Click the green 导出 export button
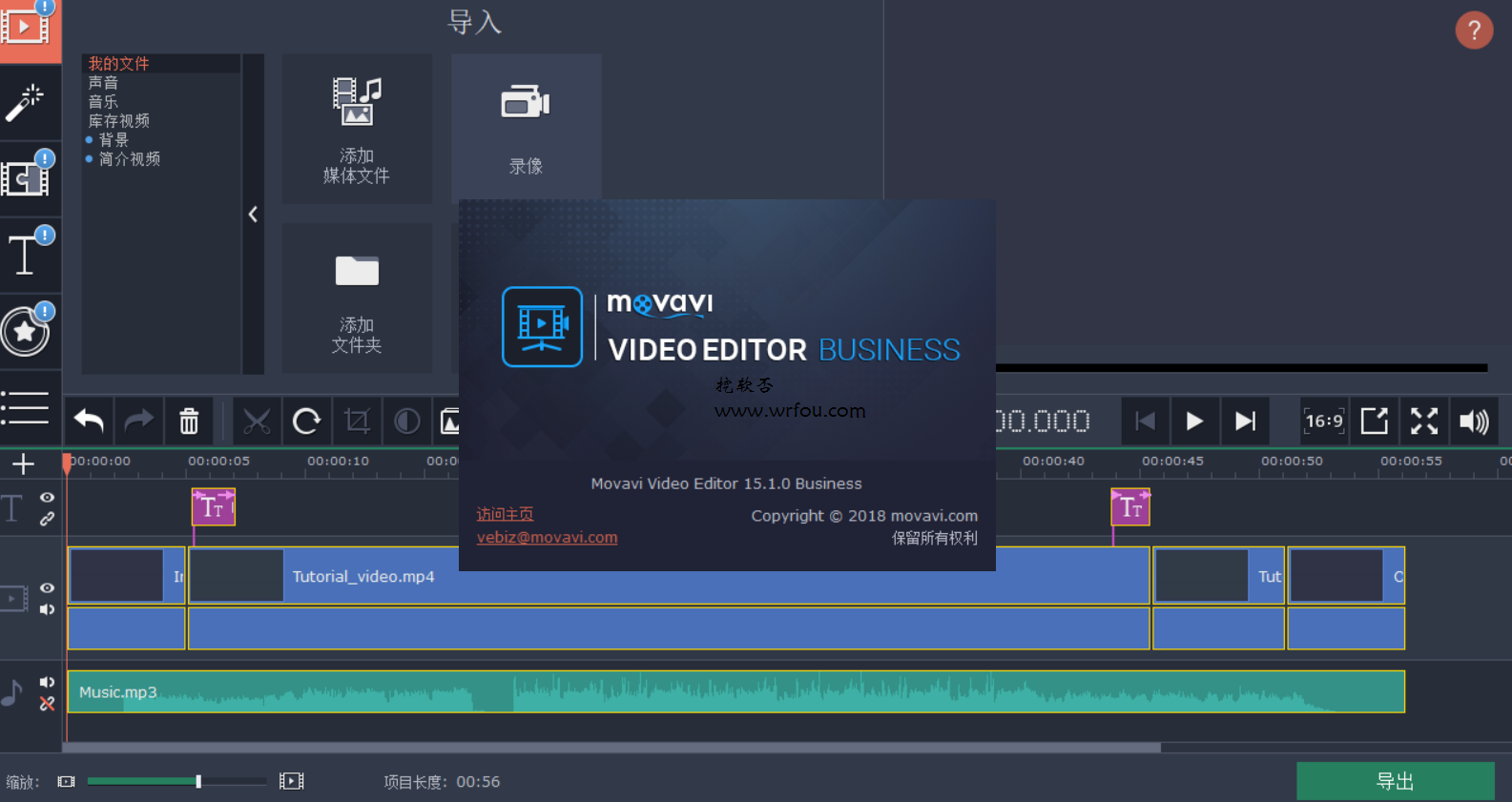The width and height of the screenshot is (1512, 802). 1395,781
